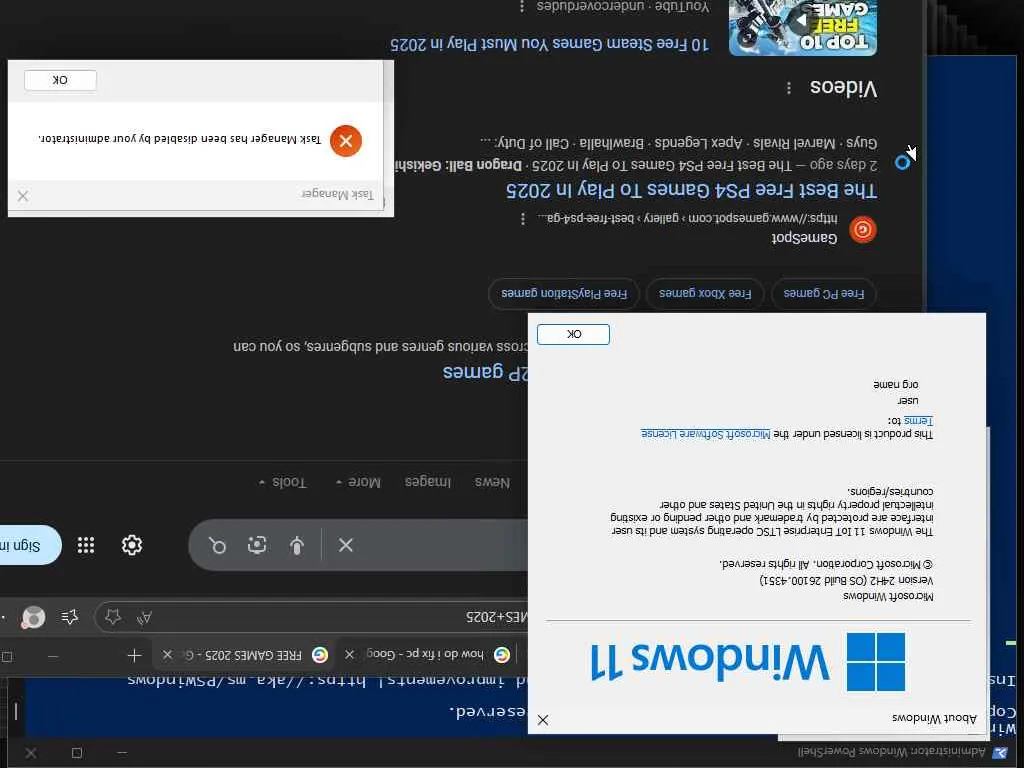The width and height of the screenshot is (1024, 768).
Task: Add page to favorites with star icon
Action: click(x=113, y=616)
